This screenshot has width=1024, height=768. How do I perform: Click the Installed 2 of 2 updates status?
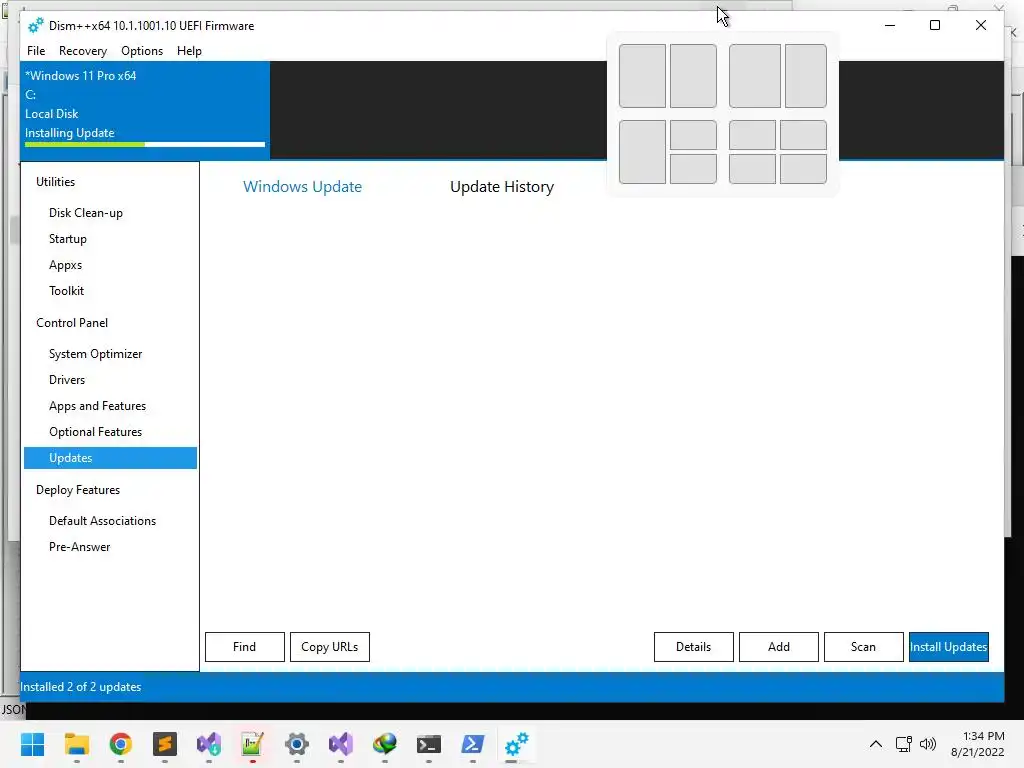coord(80,687)
